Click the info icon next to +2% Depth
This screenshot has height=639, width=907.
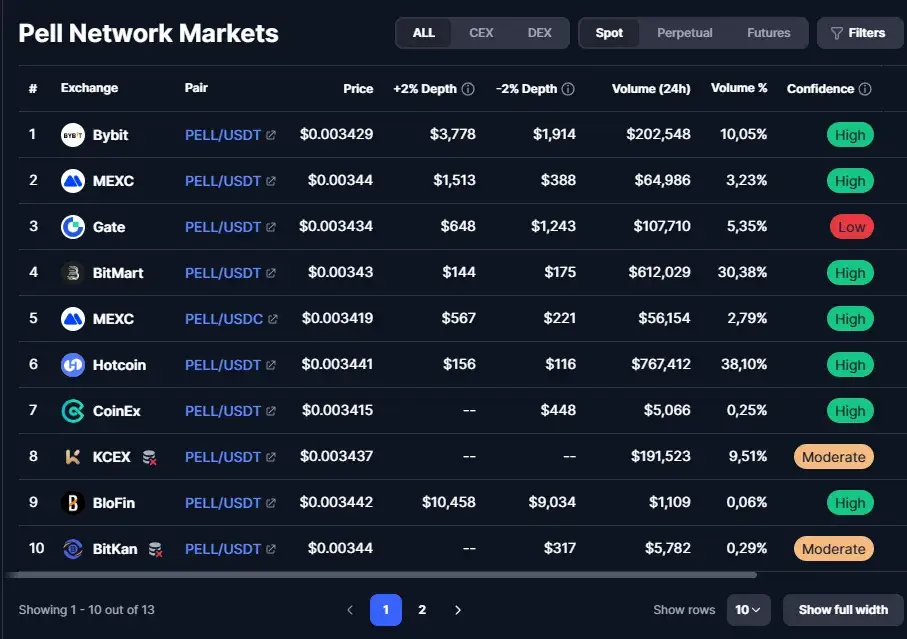point(468,88)
